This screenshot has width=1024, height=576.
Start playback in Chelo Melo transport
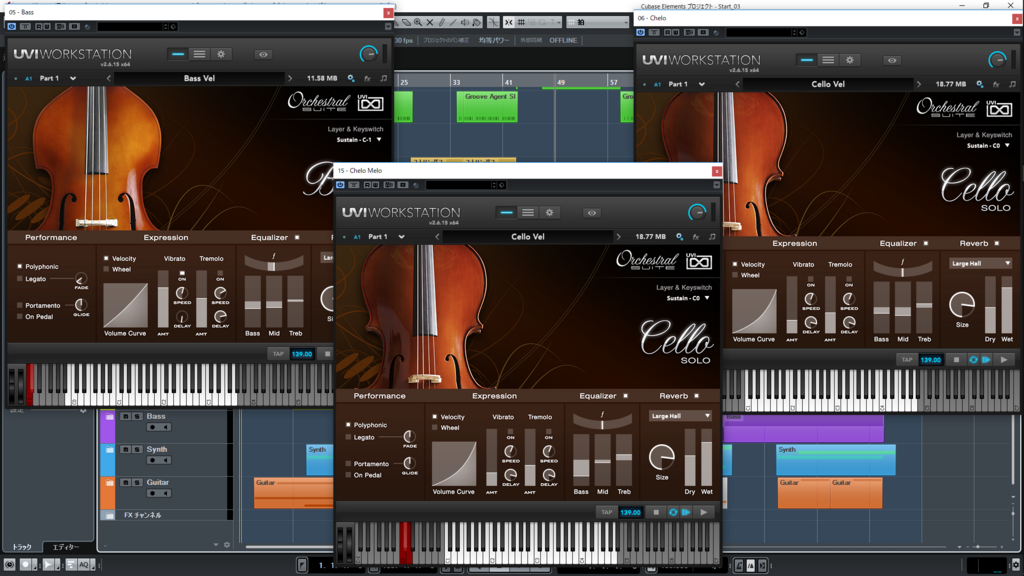click(x=703, y=513)
